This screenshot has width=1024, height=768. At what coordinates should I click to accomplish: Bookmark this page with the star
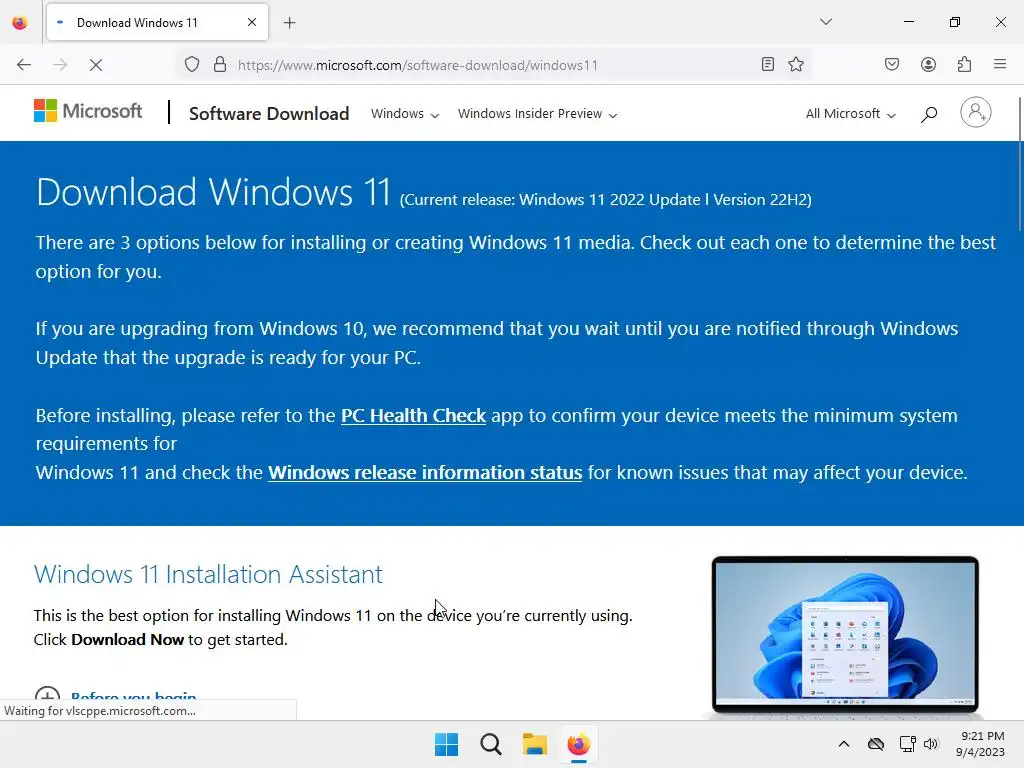796,64
